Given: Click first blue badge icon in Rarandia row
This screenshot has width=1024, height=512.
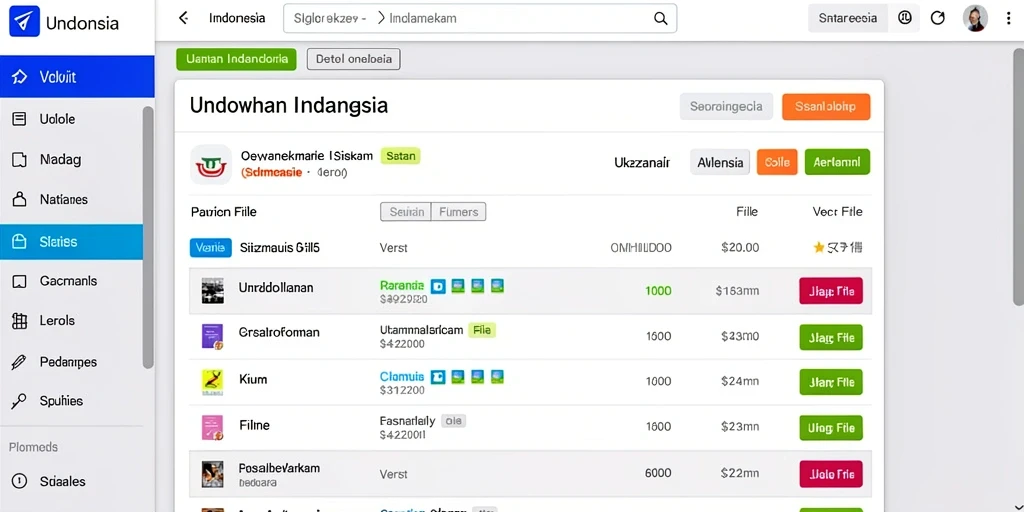Looking at the screenshot, I should 438,285.
